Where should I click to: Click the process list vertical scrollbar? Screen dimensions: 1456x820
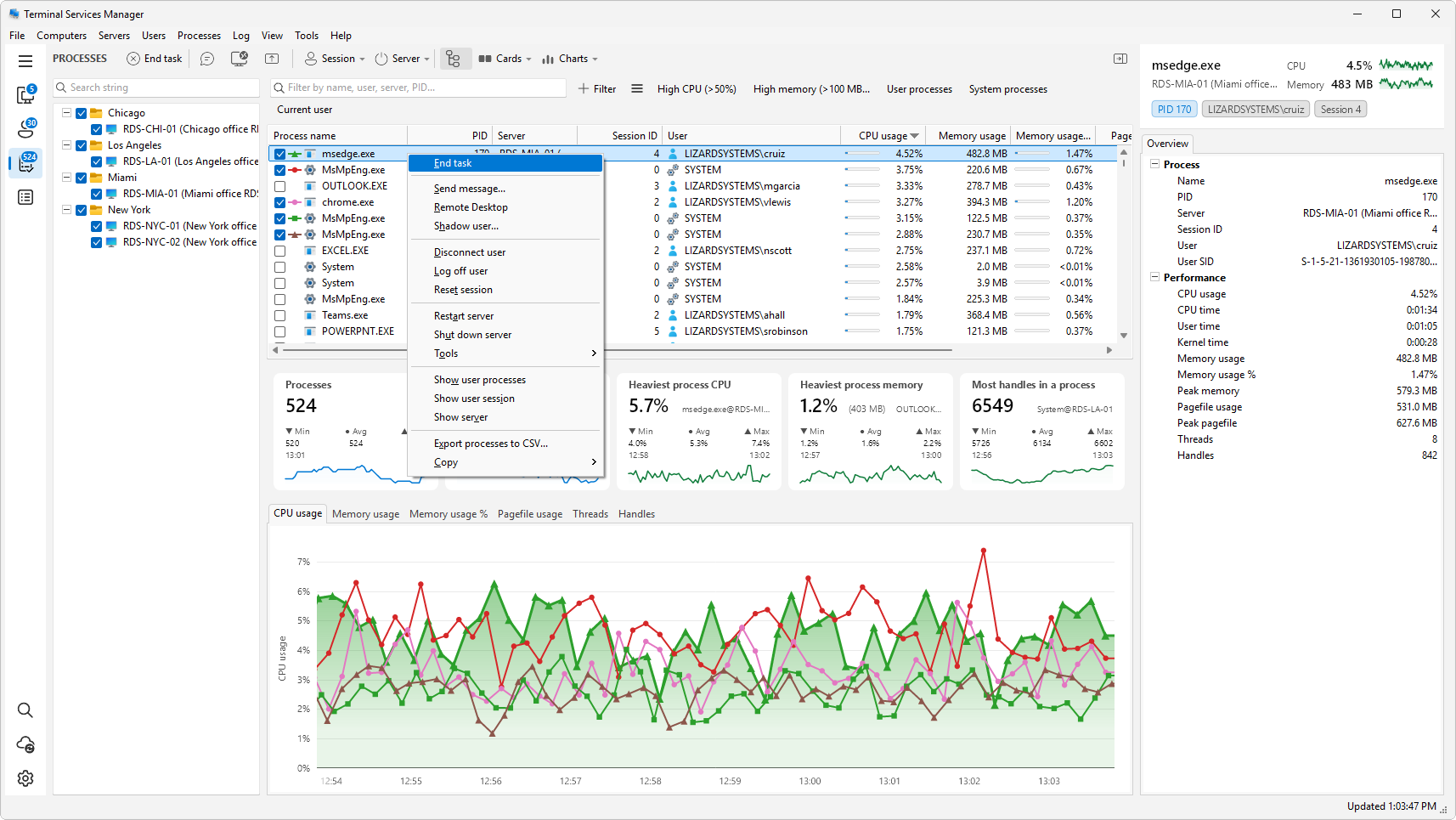(x=1124, y=243)
